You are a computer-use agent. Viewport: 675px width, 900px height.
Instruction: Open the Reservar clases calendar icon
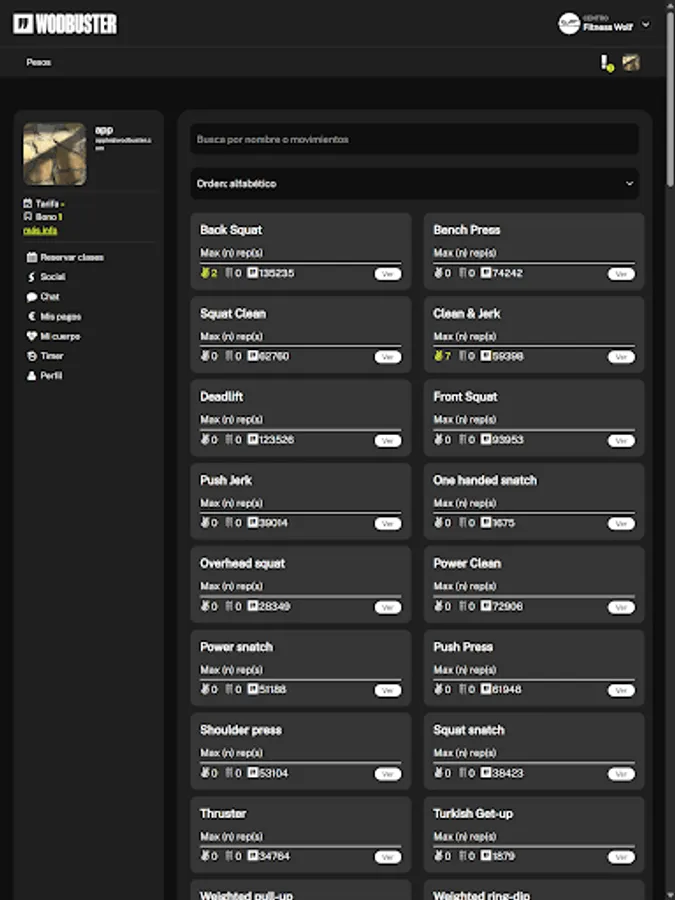pos(31,257)
